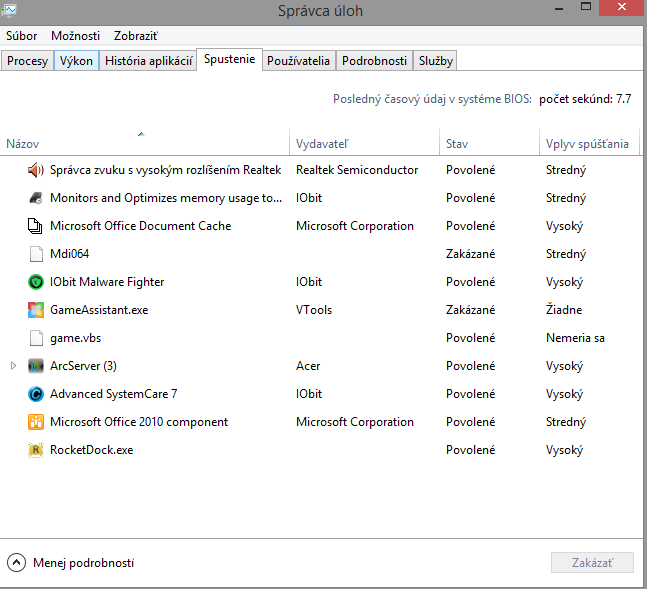Open the Možnosti menu
Screen dimensions: 647x589
[x=76, y=36]
